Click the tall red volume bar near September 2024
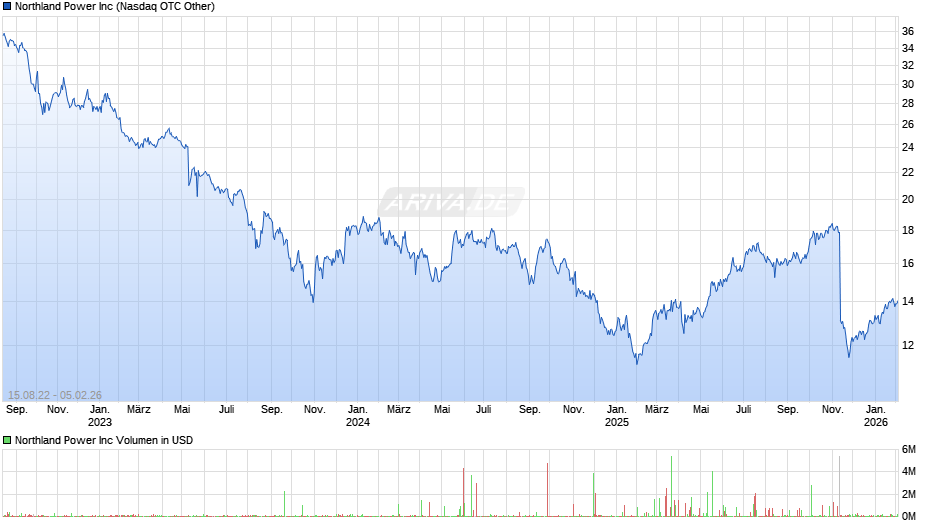The width and height of the screenshot is (940, 526). (x=547, y=489)
